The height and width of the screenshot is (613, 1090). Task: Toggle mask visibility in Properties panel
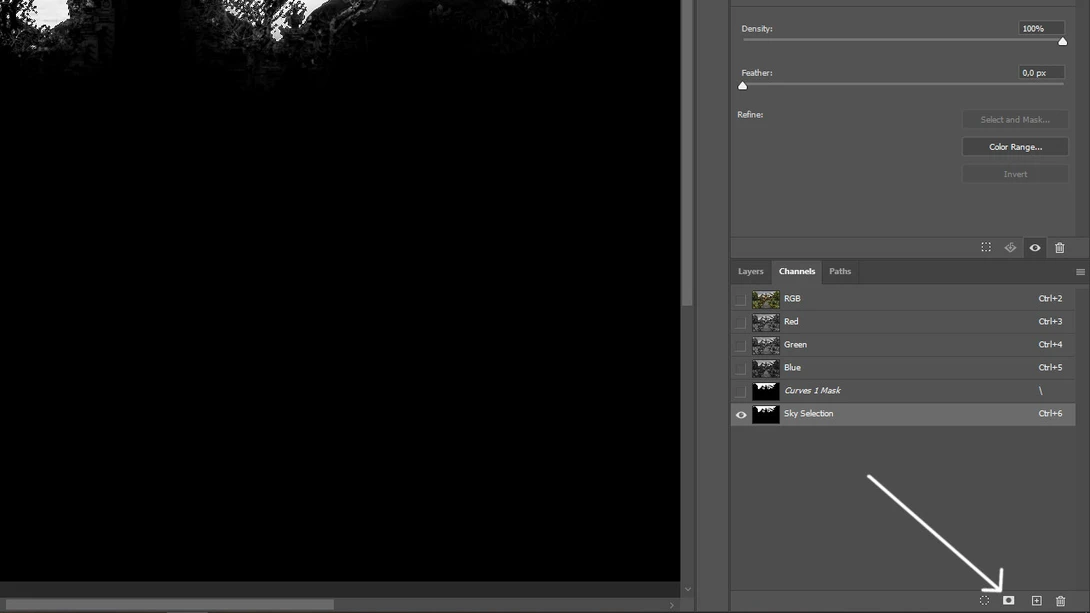pos(1035,247)
